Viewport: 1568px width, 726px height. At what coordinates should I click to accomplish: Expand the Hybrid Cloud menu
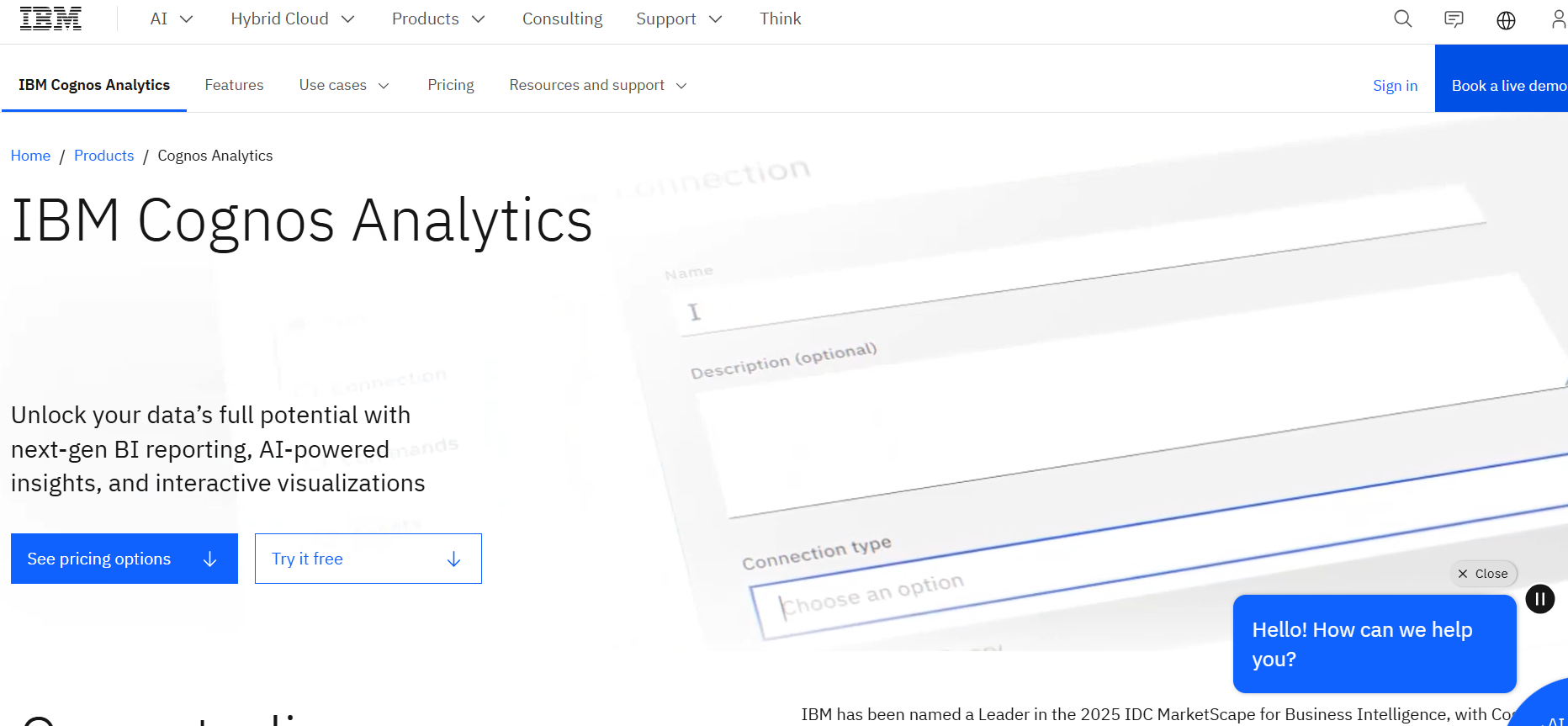click(x=293, y=19)
